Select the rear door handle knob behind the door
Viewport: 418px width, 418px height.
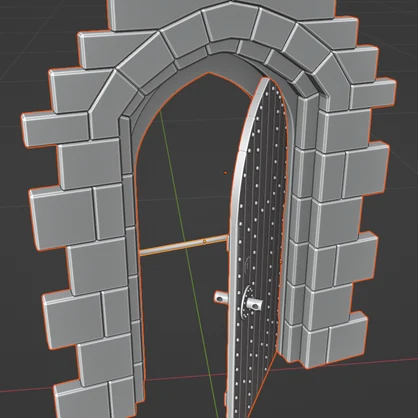(221, 297)
